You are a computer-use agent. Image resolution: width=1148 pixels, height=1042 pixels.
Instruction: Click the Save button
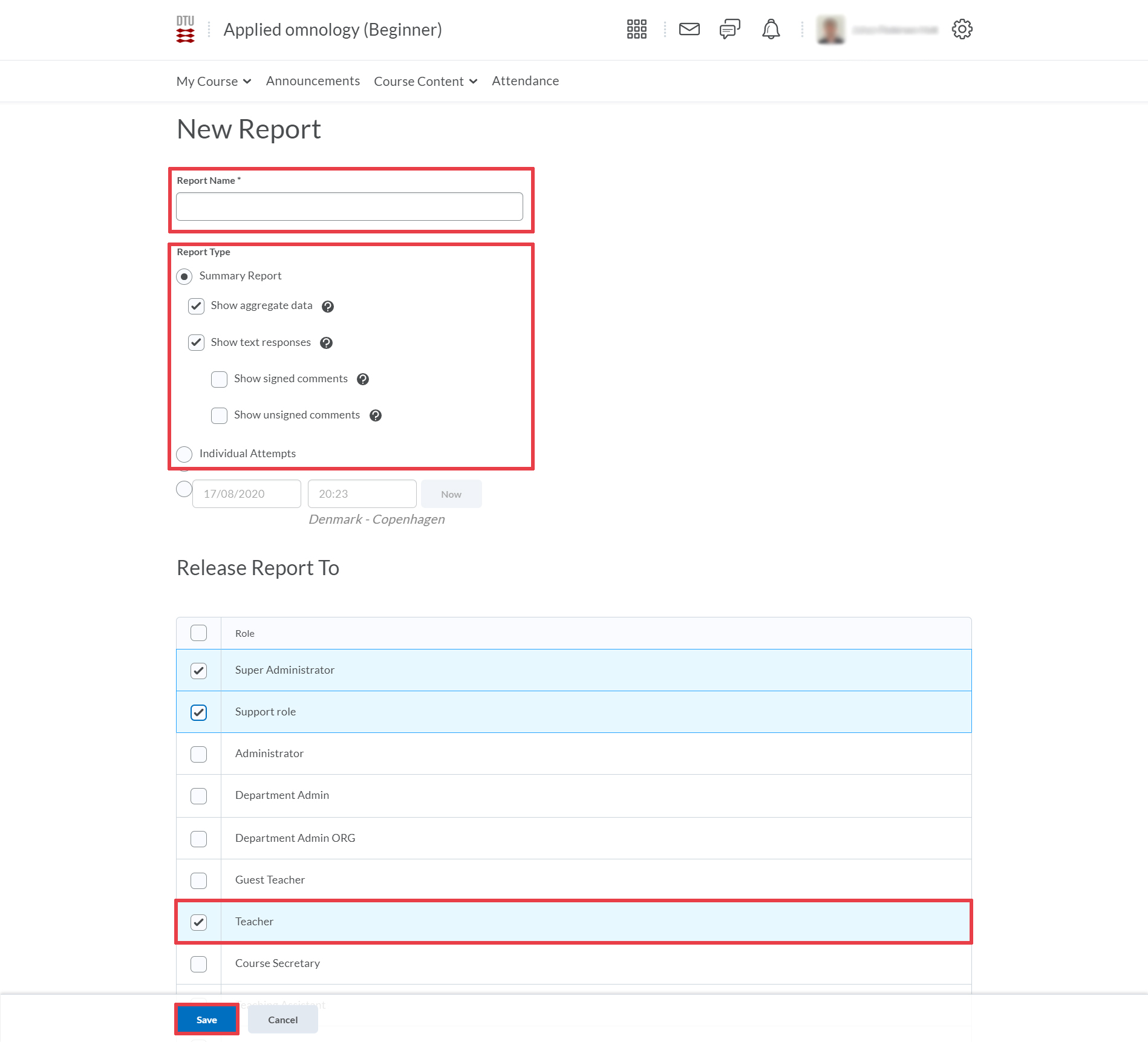(x=207, y=1020)
